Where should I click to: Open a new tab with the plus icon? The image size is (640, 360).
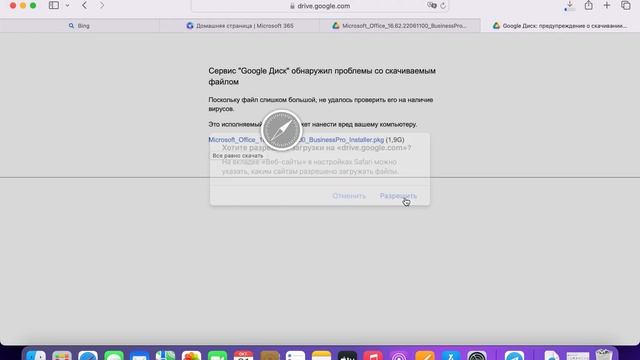click(607, 5)
